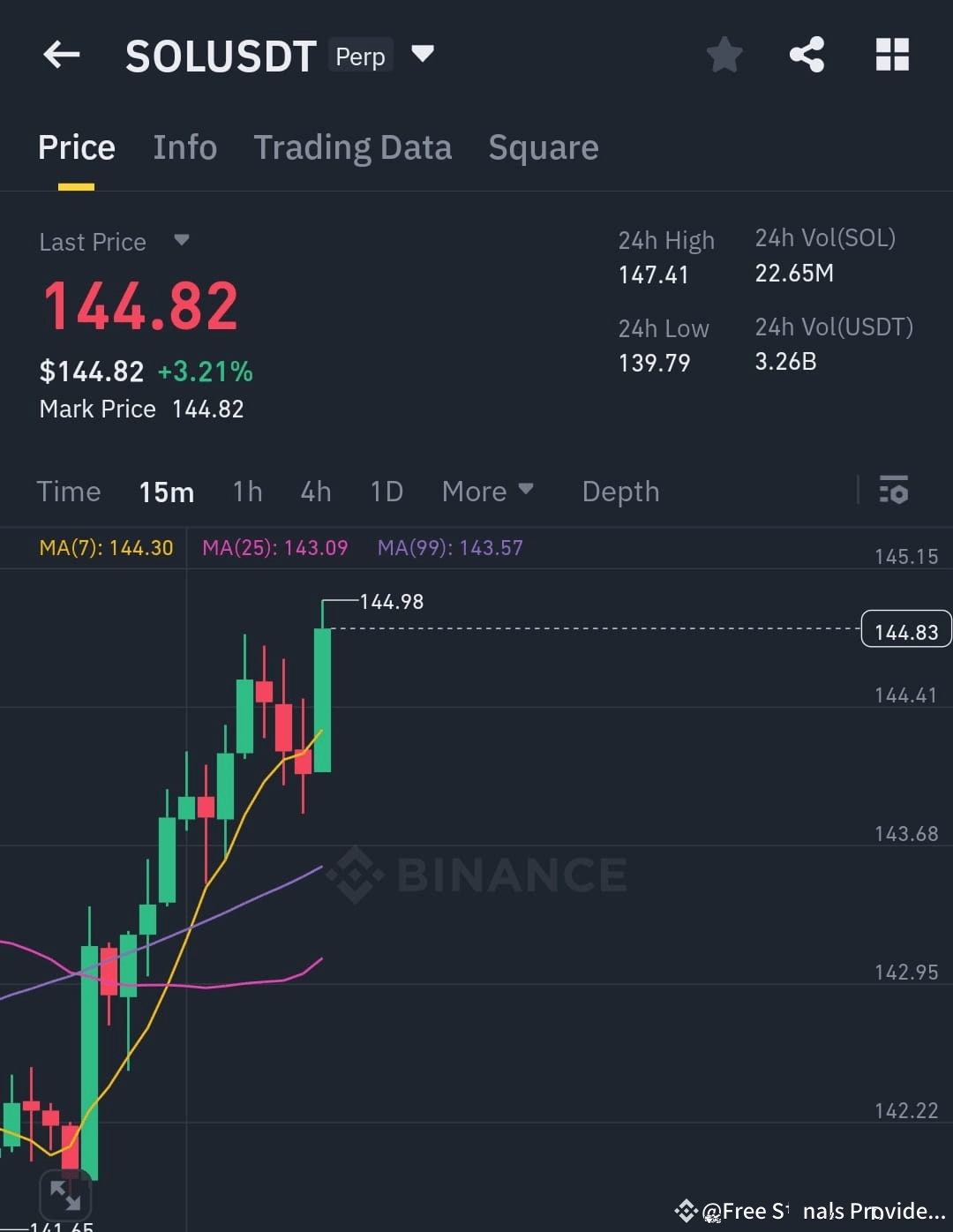Toggle the MA(99) indicator label

(x=448, y=547)
